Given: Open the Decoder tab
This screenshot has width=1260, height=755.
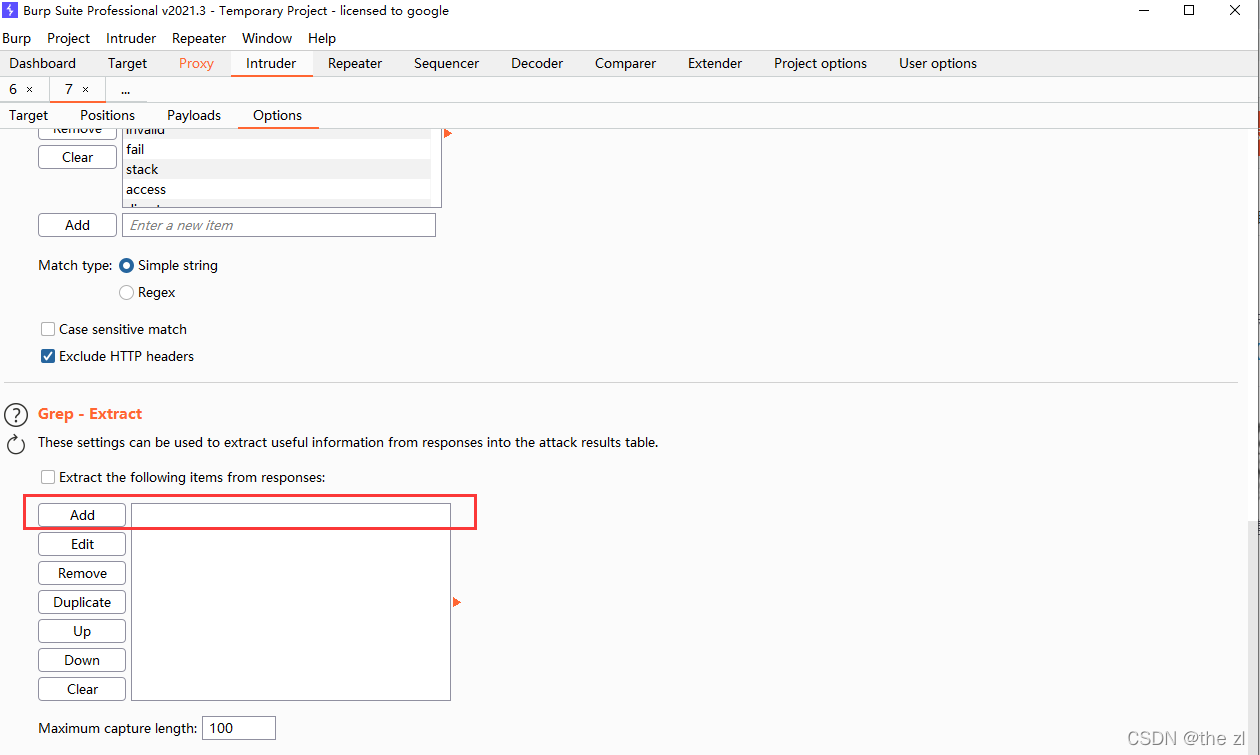Looking at the screenshot, I should click(537, 63).
